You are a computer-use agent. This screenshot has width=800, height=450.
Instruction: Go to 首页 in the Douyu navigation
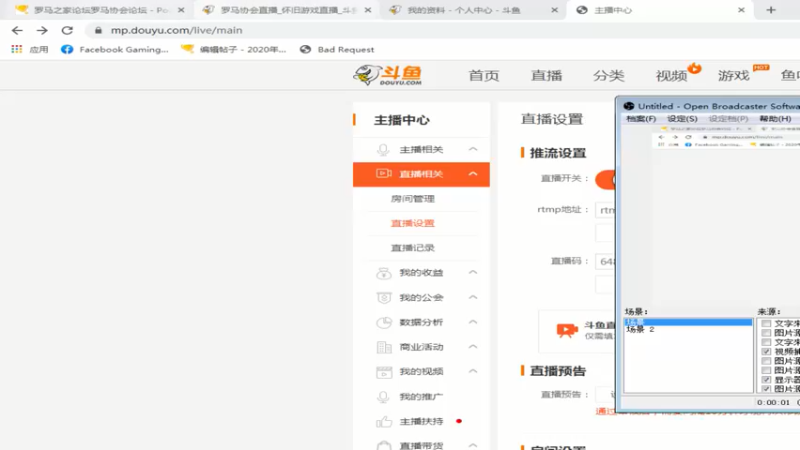coord(484,76)
